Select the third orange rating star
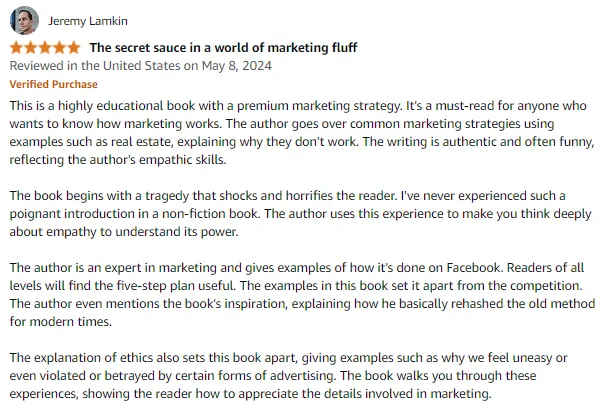609x407 pixels. [45, 47]
